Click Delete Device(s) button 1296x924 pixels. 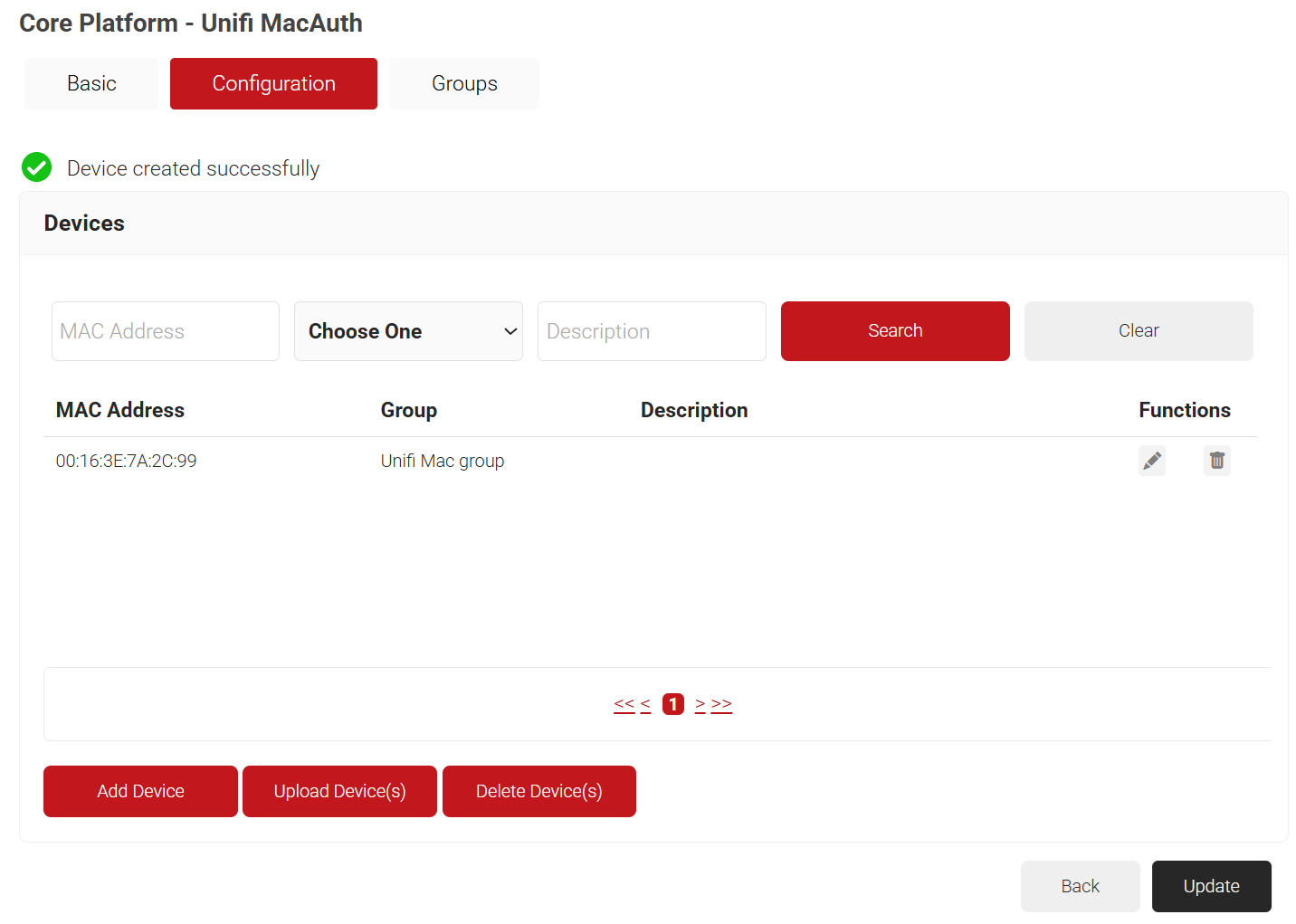(538, 791)
